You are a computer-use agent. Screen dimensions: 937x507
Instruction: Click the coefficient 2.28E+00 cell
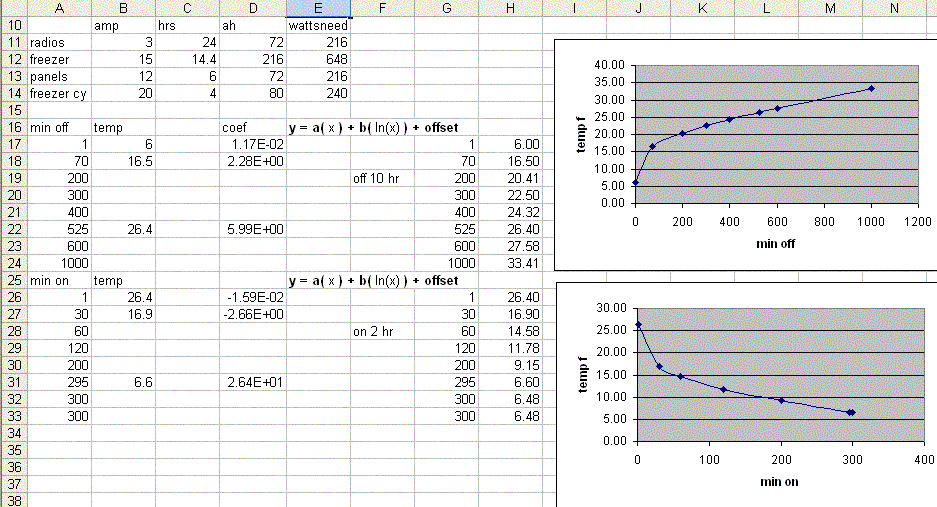pos(253,161)
